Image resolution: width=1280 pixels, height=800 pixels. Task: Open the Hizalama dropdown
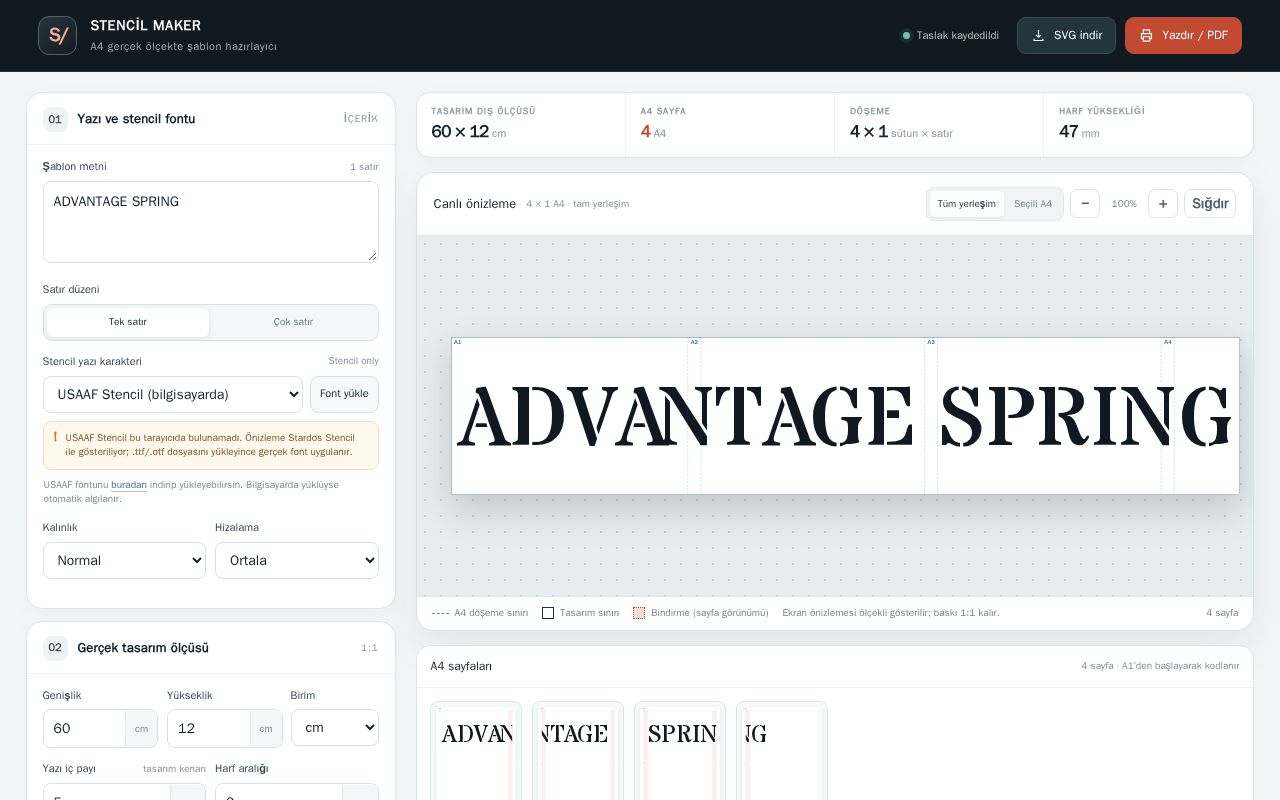(297, 560)
